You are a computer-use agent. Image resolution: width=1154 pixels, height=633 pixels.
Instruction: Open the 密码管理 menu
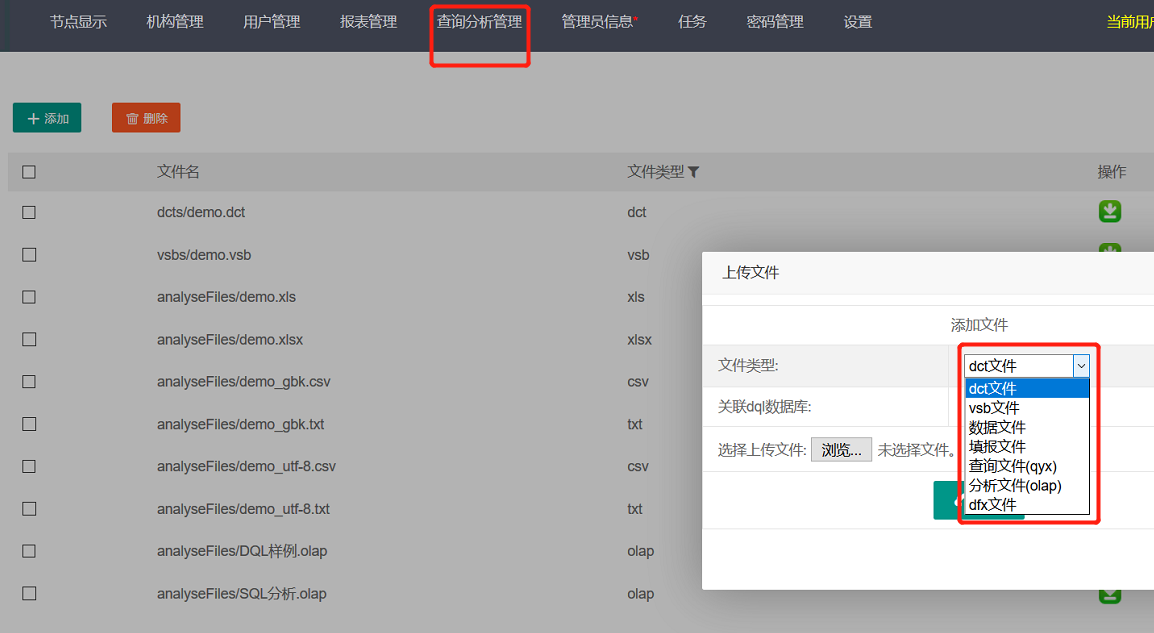click(775, 22)
